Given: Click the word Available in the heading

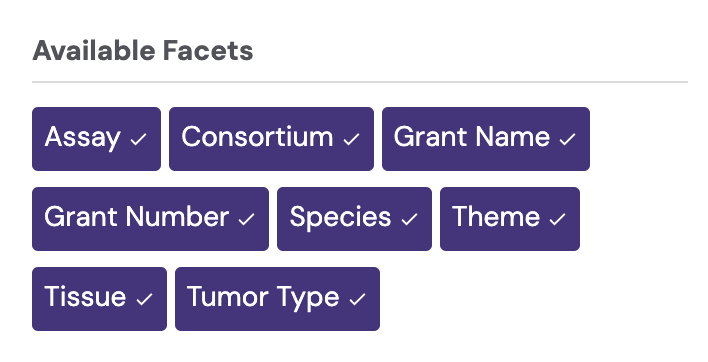Looking at the screenshot, I should point(94,50).
